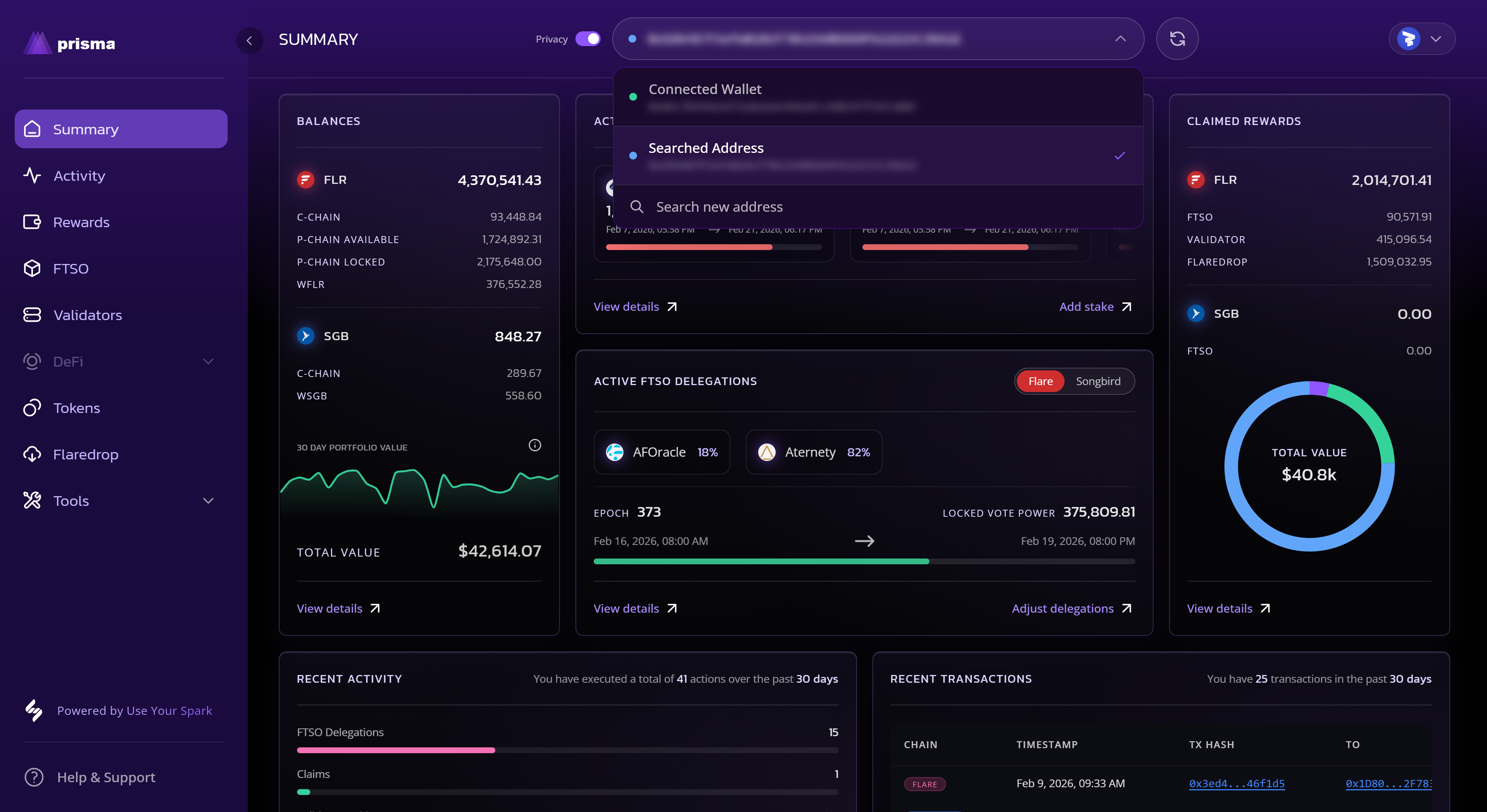
Task: Open the Flaredrop sidebar icon
Action: tap(32, 454)
